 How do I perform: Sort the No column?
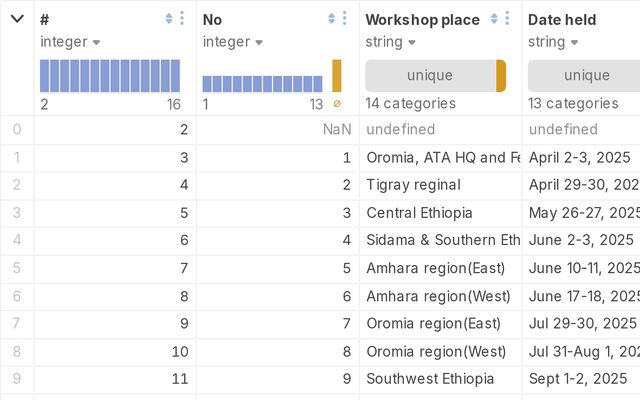pos(332,19)
